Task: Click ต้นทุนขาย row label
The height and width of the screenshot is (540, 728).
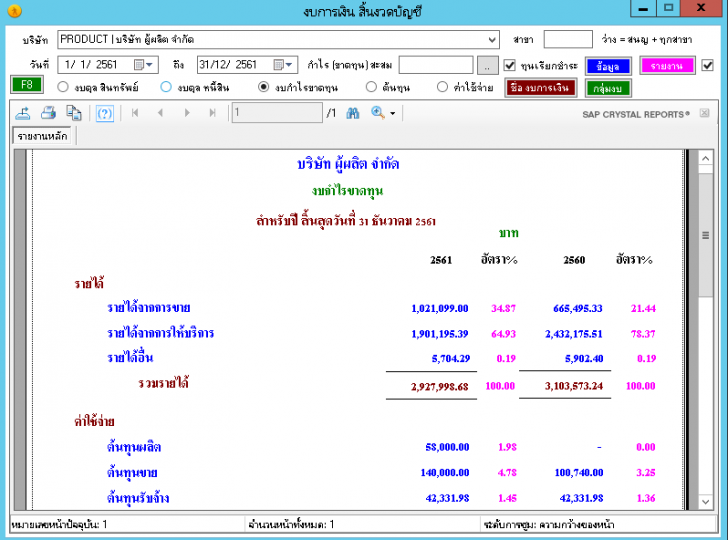Action: pyautogui.click(x=132, y=473)
